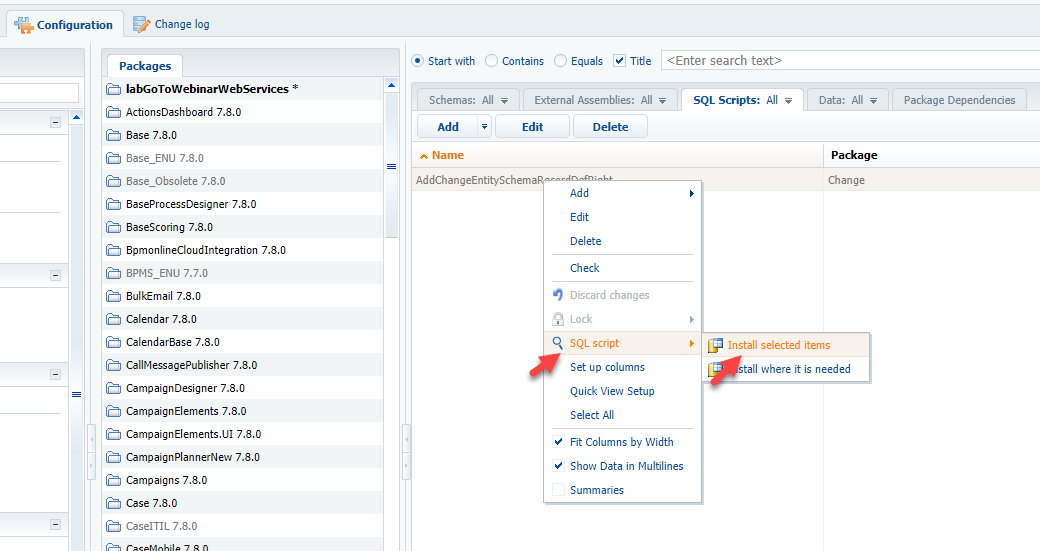
Task: Click folder icon of Calendar 7.8.0
Action: [113, 320]
